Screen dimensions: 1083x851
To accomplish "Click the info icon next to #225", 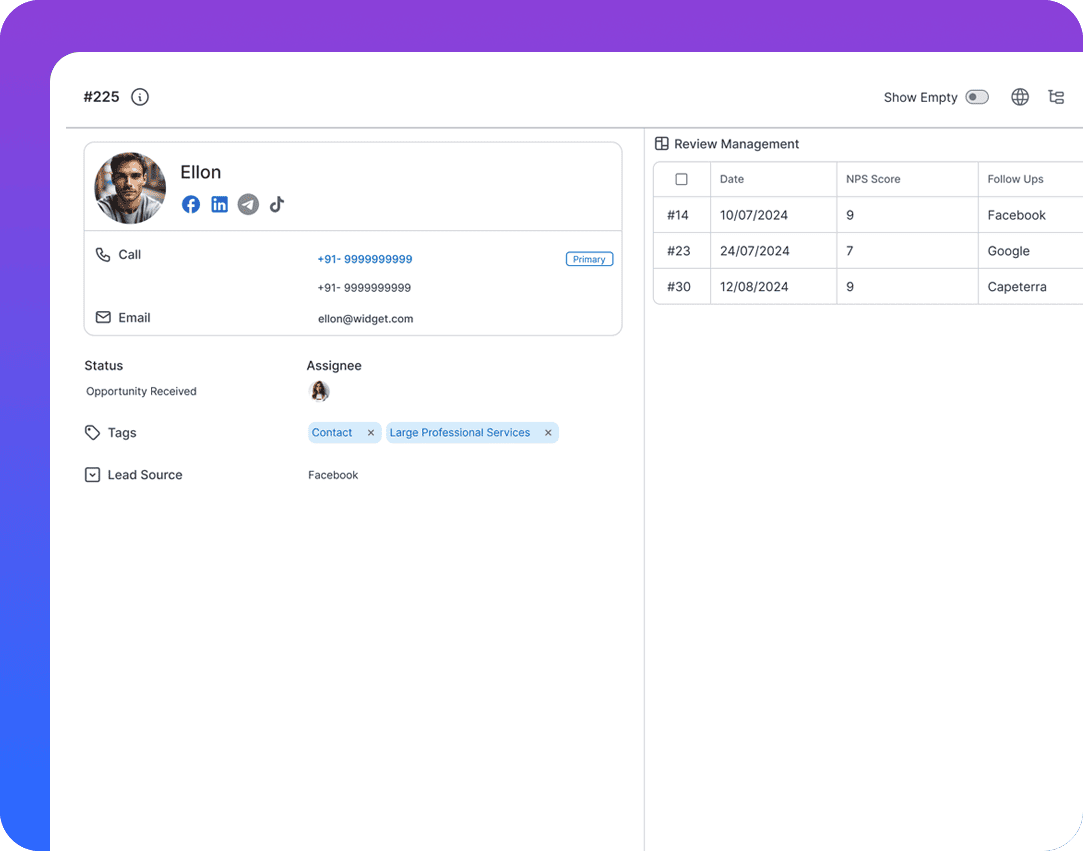I will point(140,97).
